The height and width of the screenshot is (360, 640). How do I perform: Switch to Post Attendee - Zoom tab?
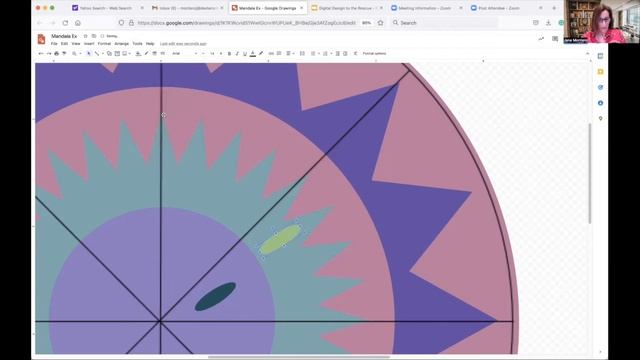coord(506,8)
